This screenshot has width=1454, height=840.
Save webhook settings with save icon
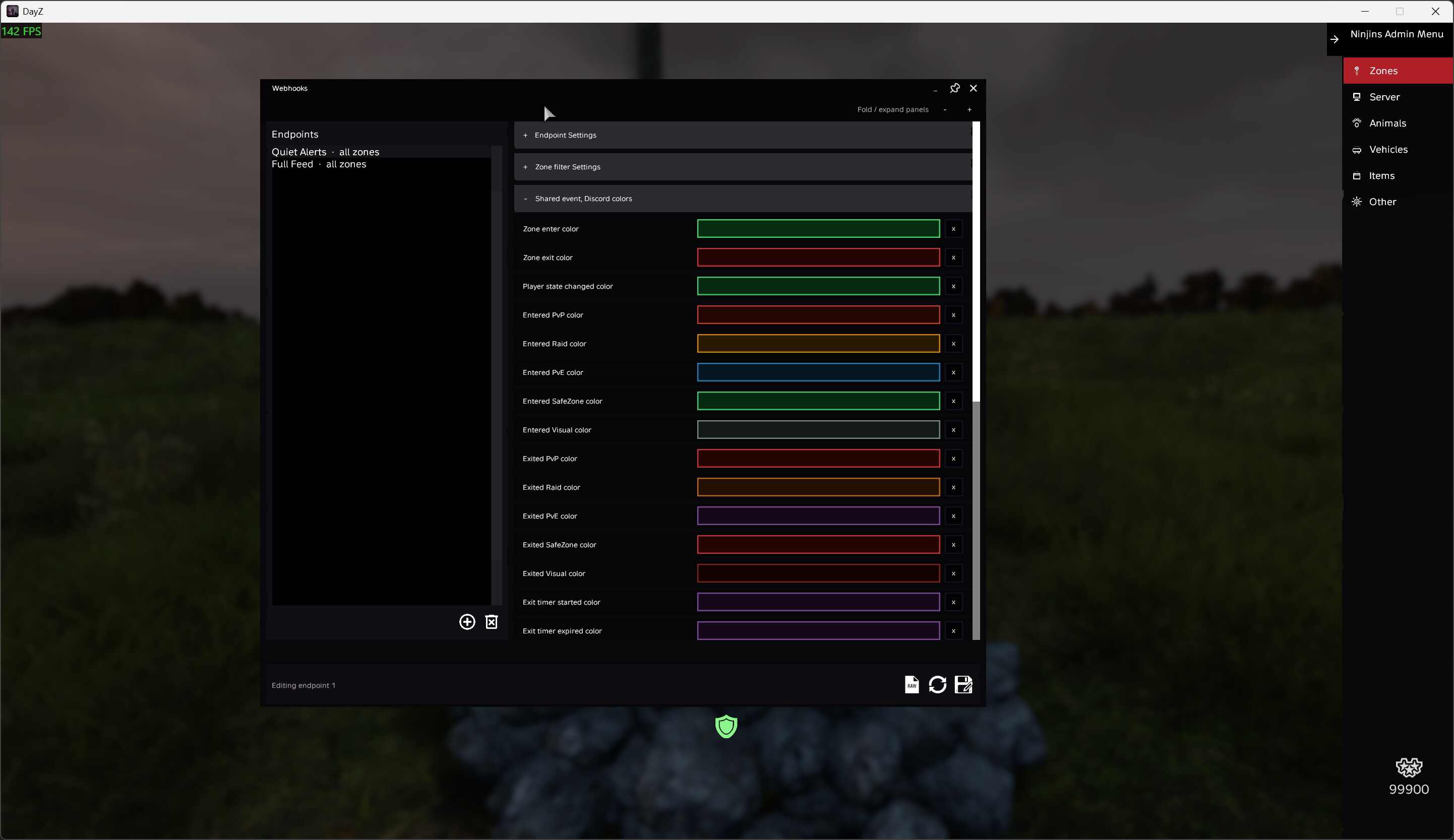click(x=963, y=684)
